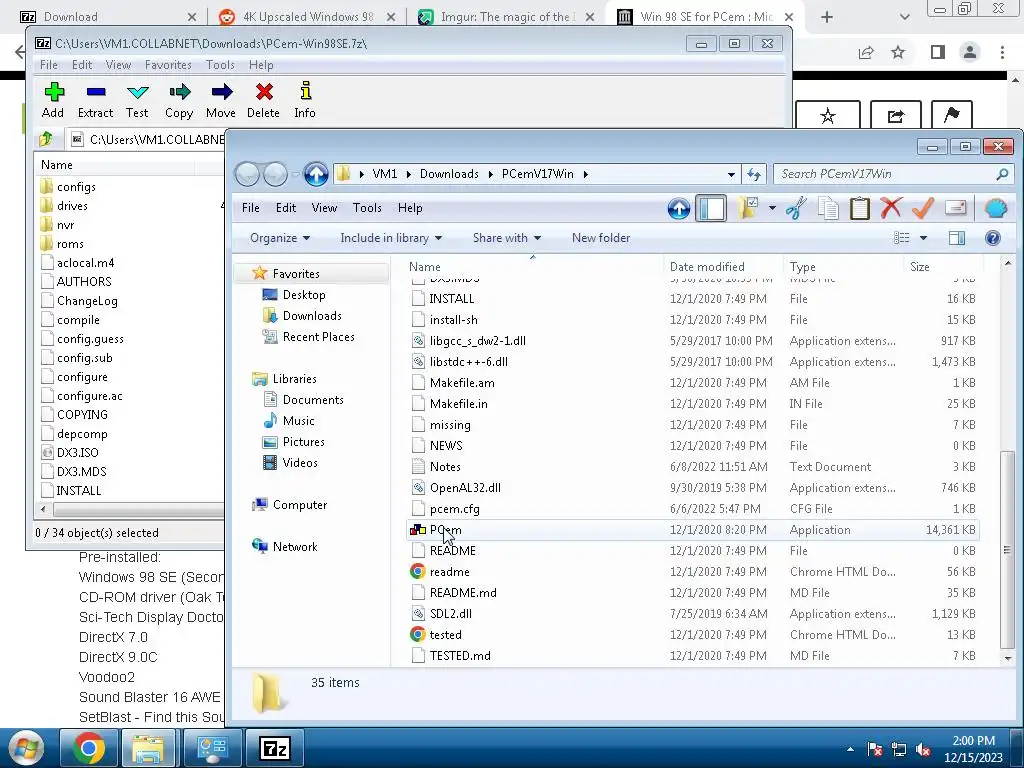Viewport: 1024px width, 768px height.
Task: Show hidden system tray icons
Action: (x=850, y=750)
